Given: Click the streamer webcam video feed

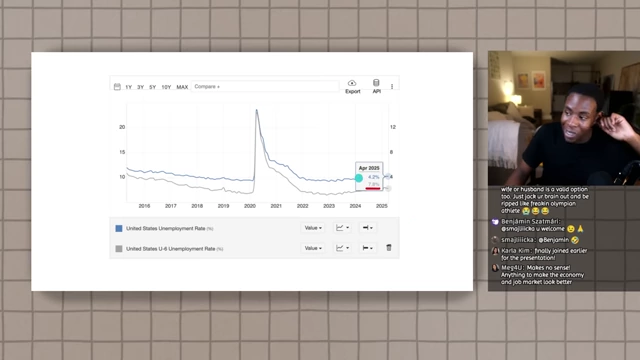Looking at the screenshot, I should coord(564,118).
